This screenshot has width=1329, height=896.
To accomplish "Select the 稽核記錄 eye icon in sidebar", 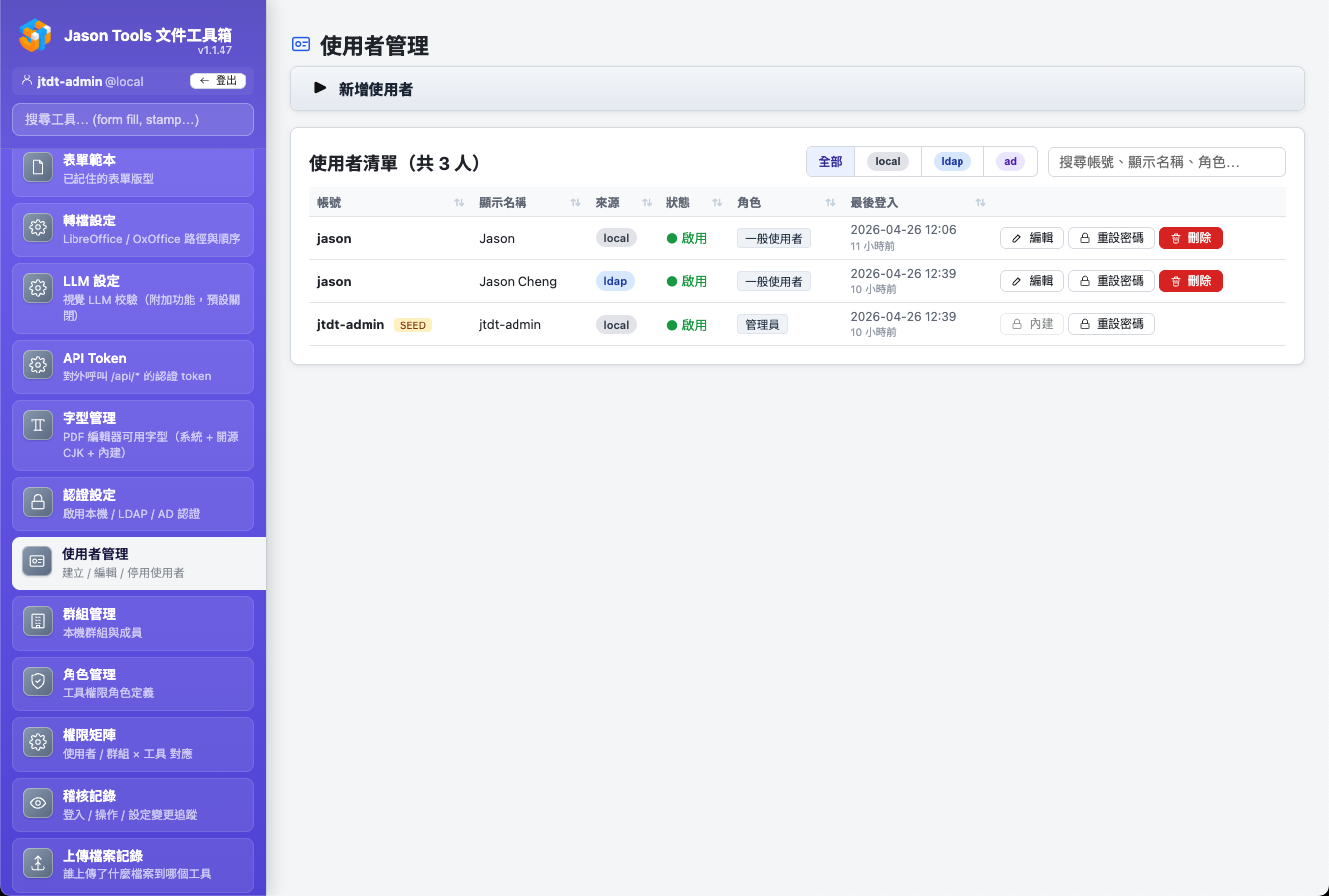I will [x=37, y=803].
